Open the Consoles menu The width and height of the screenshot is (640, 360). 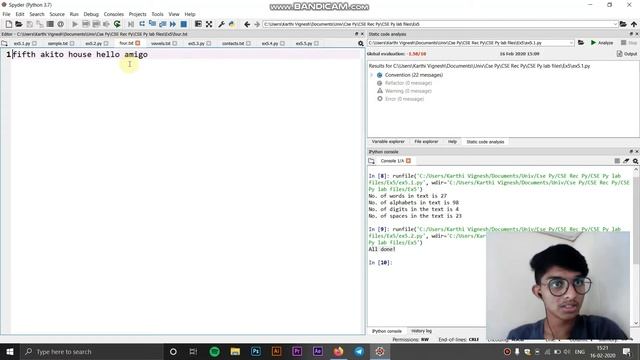pyautogui.click(x=113, y=14)
